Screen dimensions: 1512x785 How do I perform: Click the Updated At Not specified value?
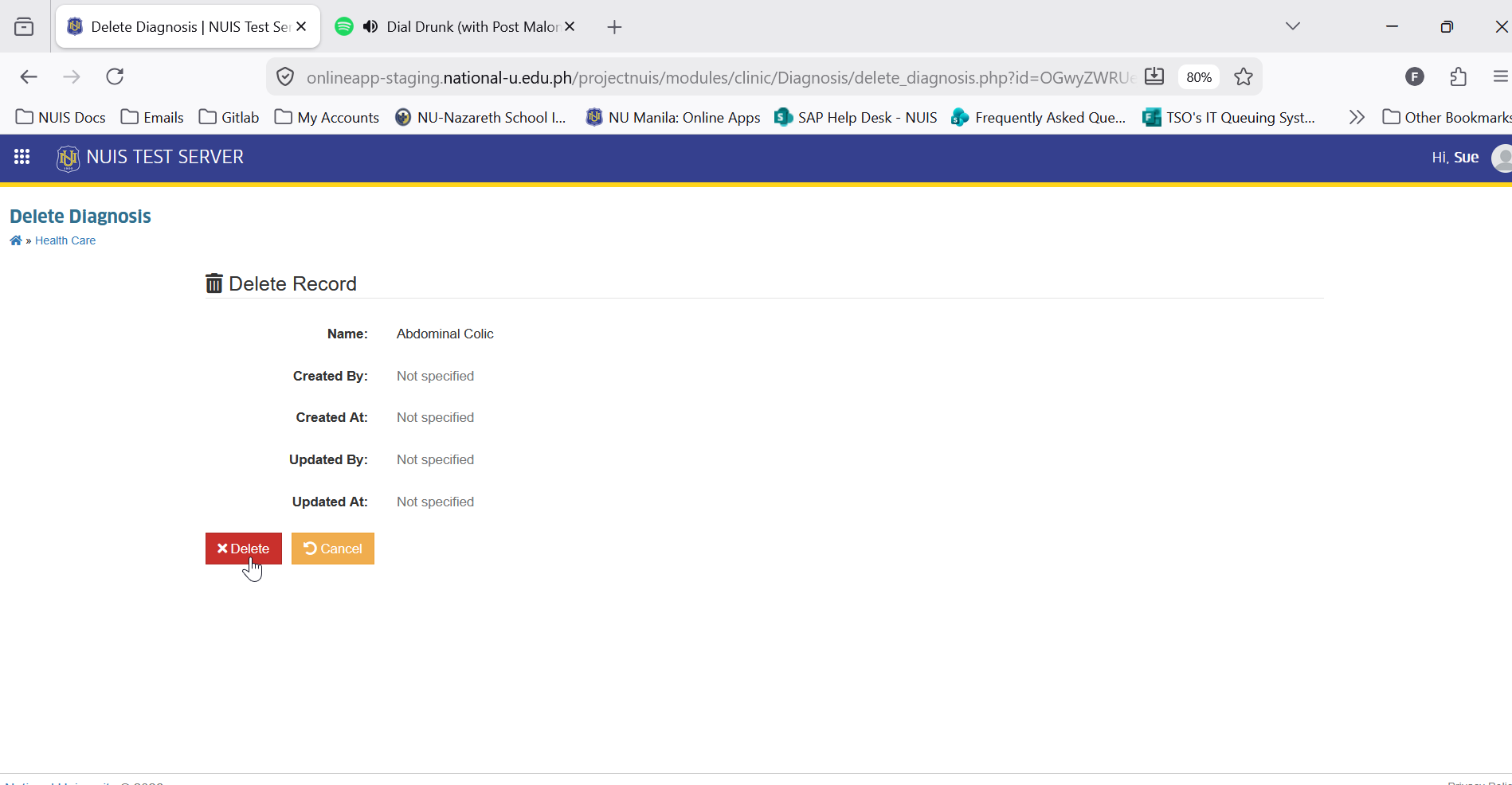[x=435, y=502]
